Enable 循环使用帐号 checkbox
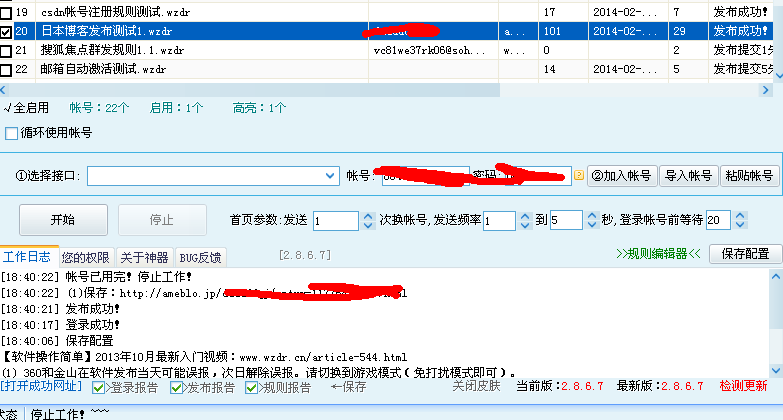The image size is (783, 420). coord(11,133)
